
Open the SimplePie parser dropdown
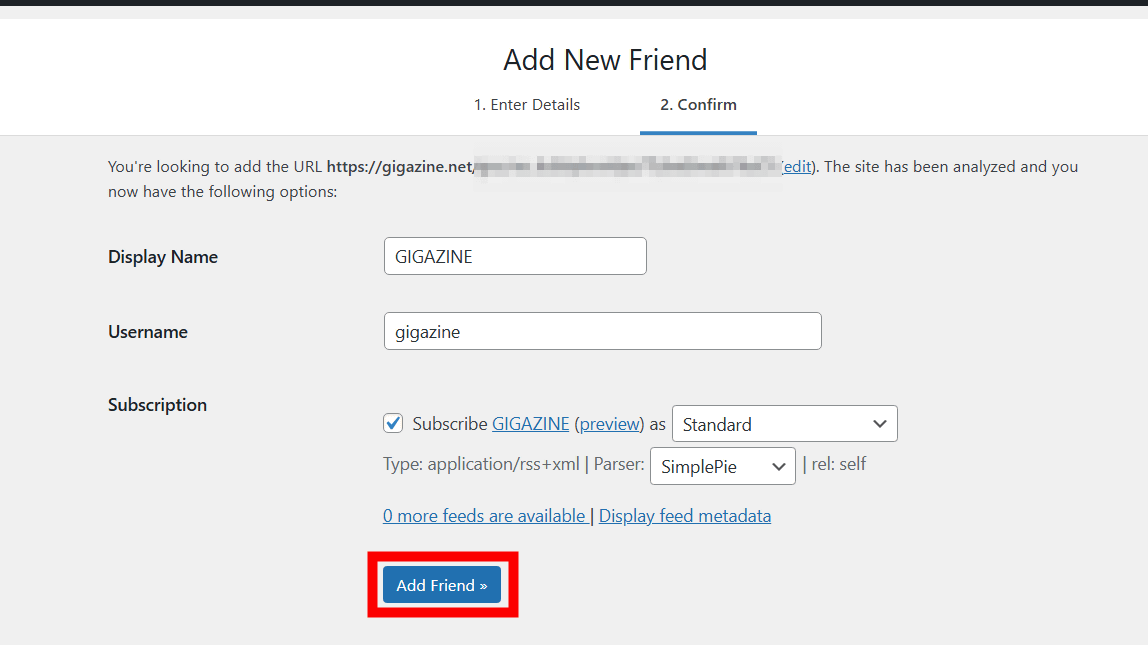point(722,466)
